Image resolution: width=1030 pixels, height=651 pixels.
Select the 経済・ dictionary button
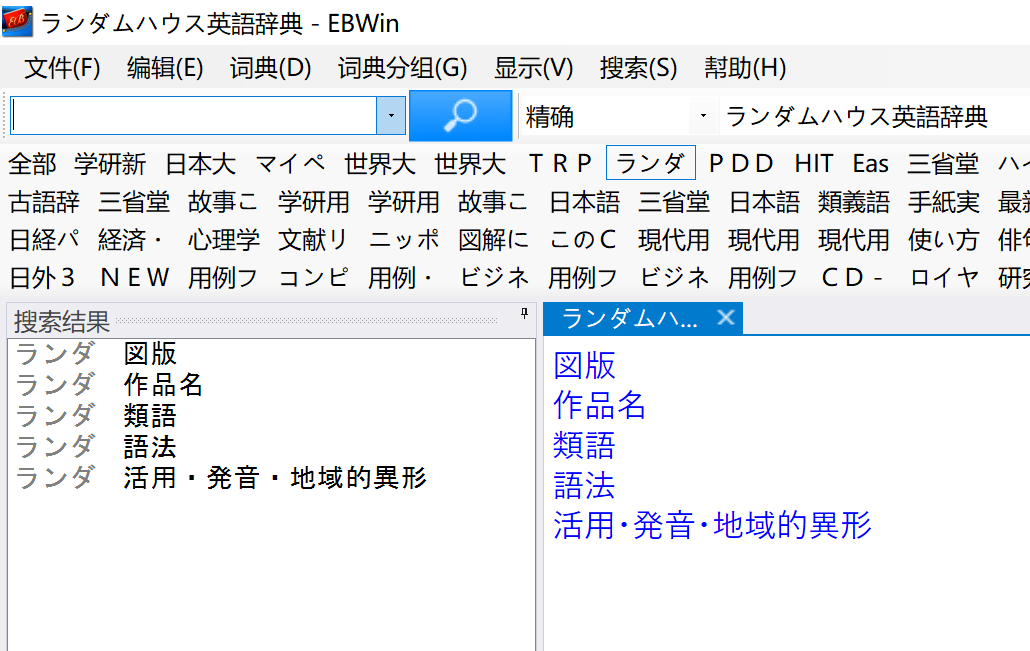pos(132,239)
